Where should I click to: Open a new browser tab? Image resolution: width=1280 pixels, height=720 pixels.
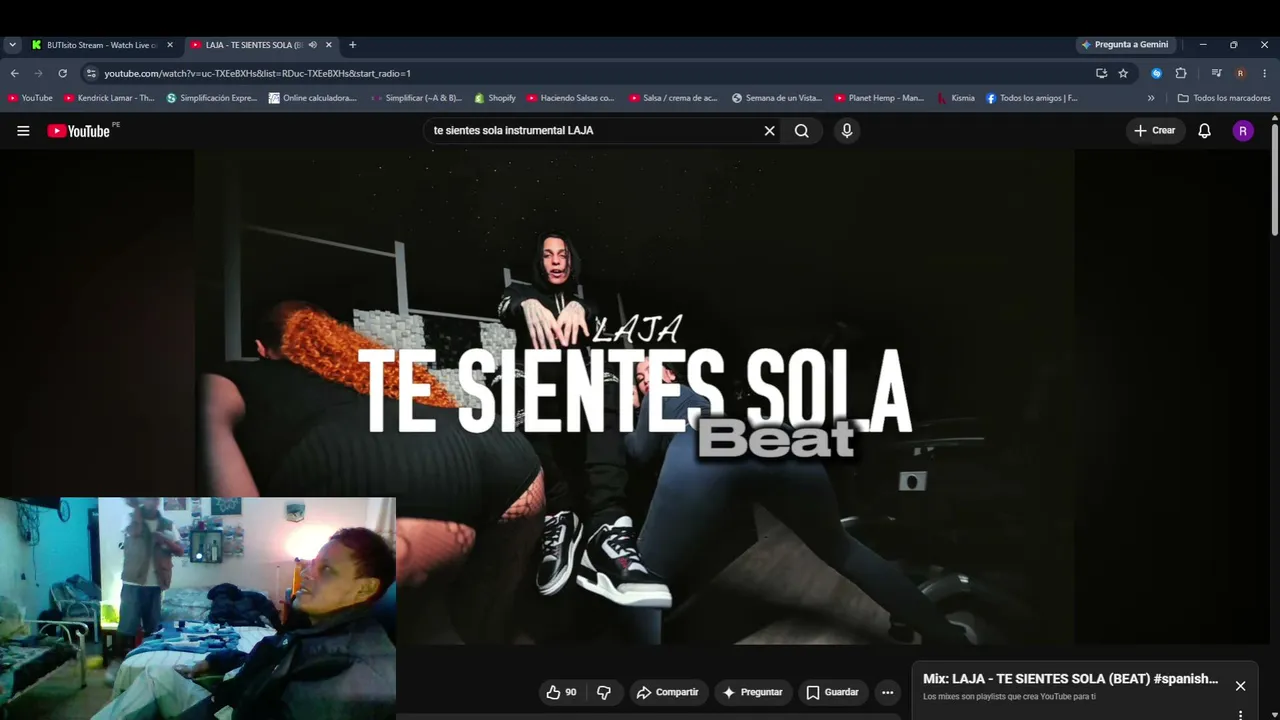coord(352,45)
